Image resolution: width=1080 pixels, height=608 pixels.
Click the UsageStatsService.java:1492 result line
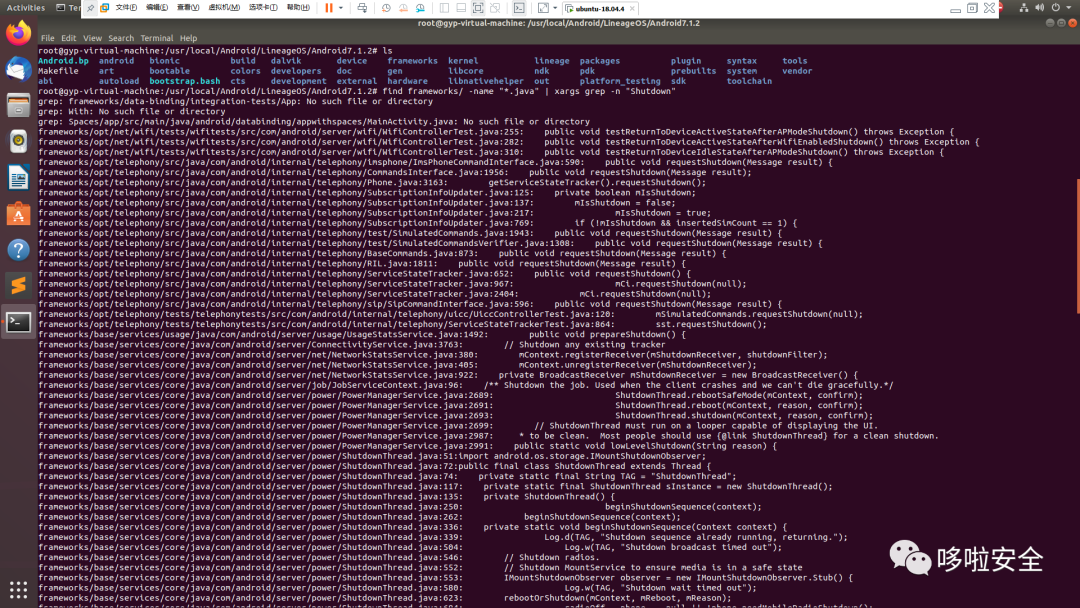[362, 334]
